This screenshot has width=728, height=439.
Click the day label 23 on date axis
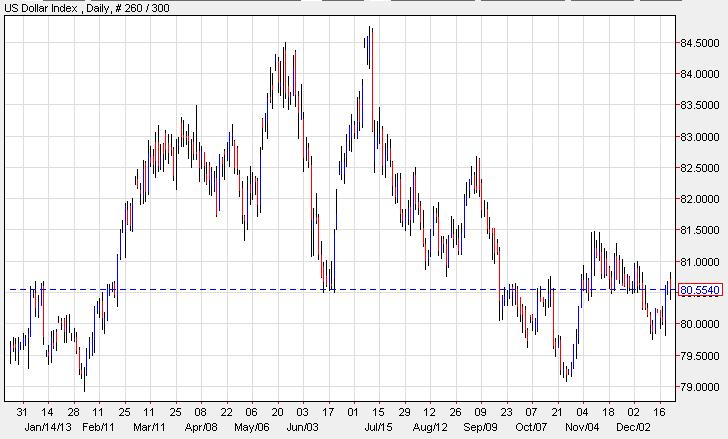pyautogui.click(x=507, y=412)
